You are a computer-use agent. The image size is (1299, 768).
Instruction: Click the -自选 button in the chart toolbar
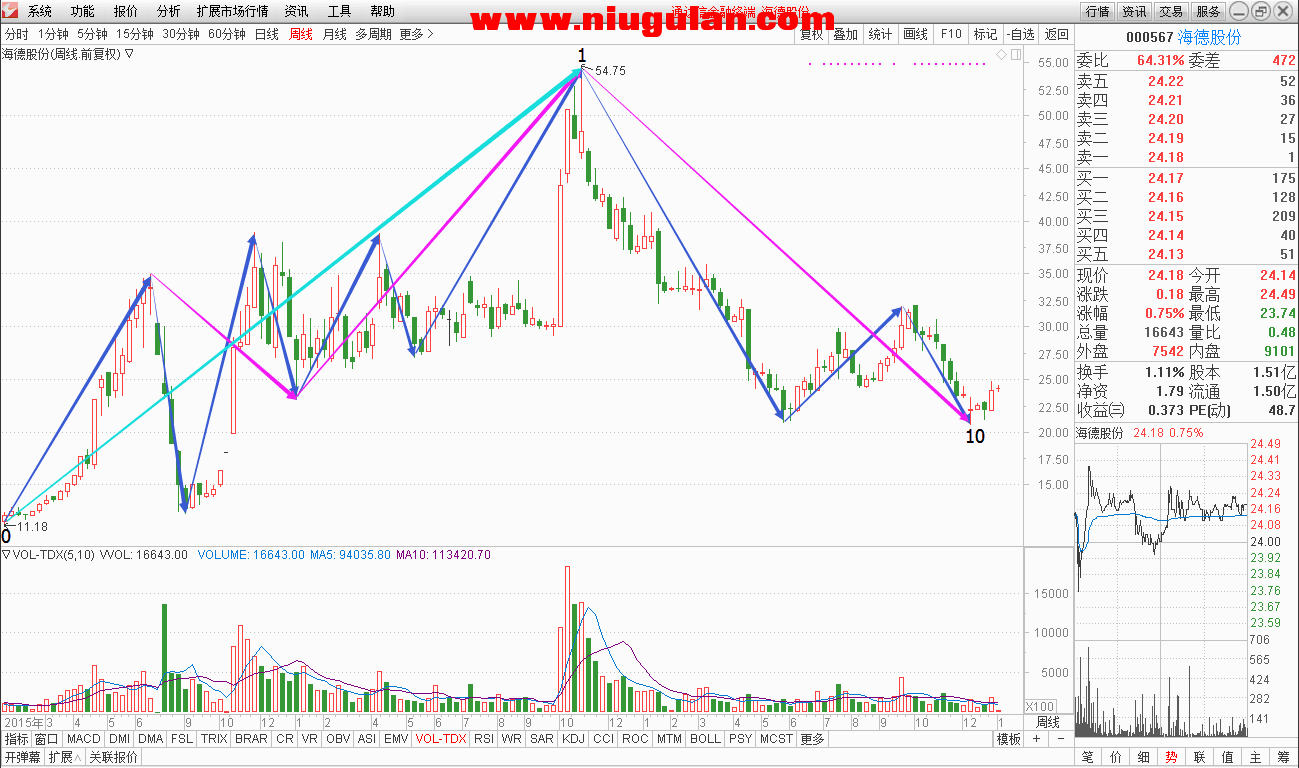tap(1020, 34)
